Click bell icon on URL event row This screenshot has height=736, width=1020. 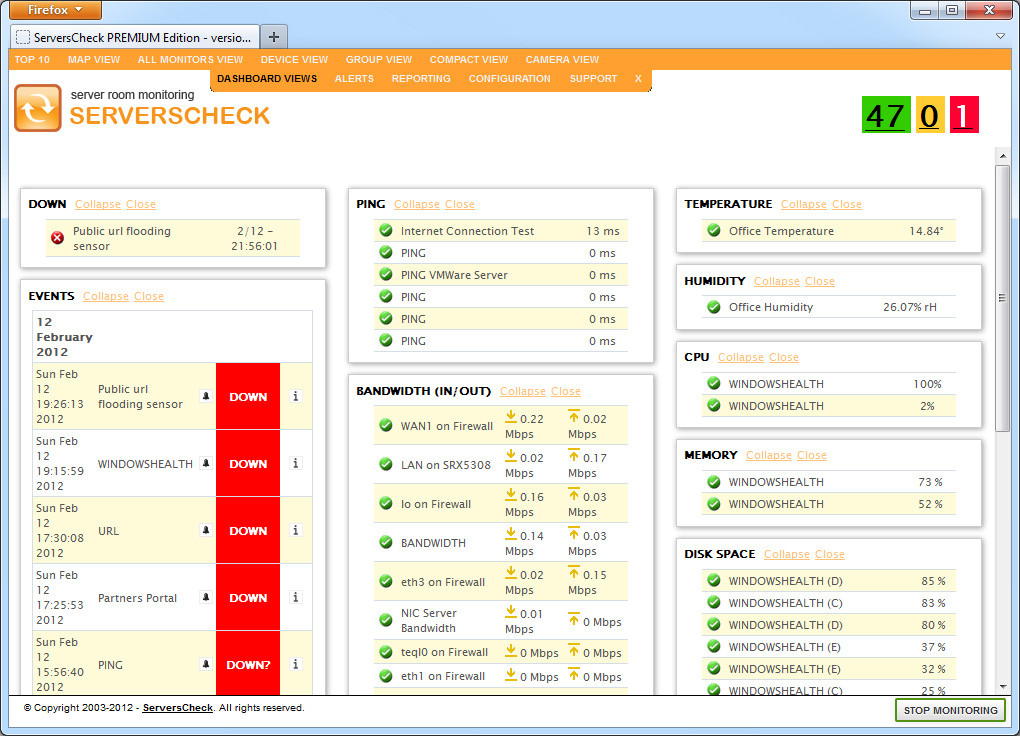click(x=206, y=530)
